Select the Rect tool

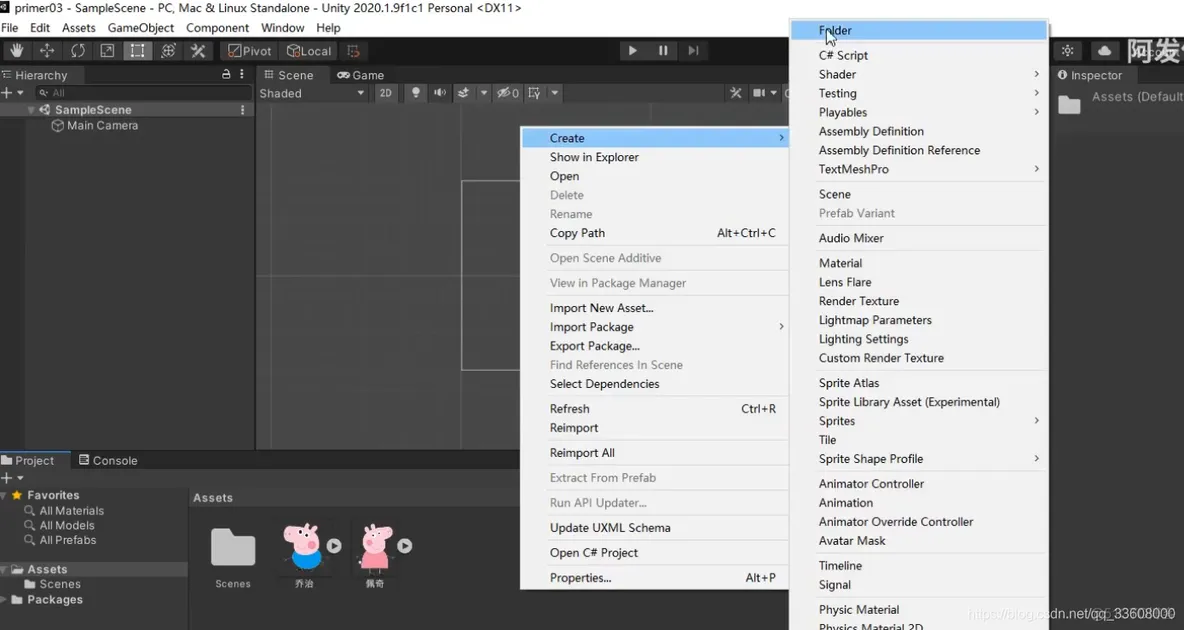click(137, 51)
